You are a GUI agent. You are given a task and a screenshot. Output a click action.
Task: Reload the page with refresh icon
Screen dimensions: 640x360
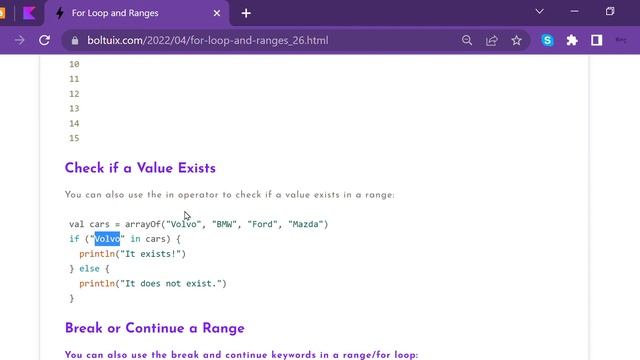(x=44, y=40)
